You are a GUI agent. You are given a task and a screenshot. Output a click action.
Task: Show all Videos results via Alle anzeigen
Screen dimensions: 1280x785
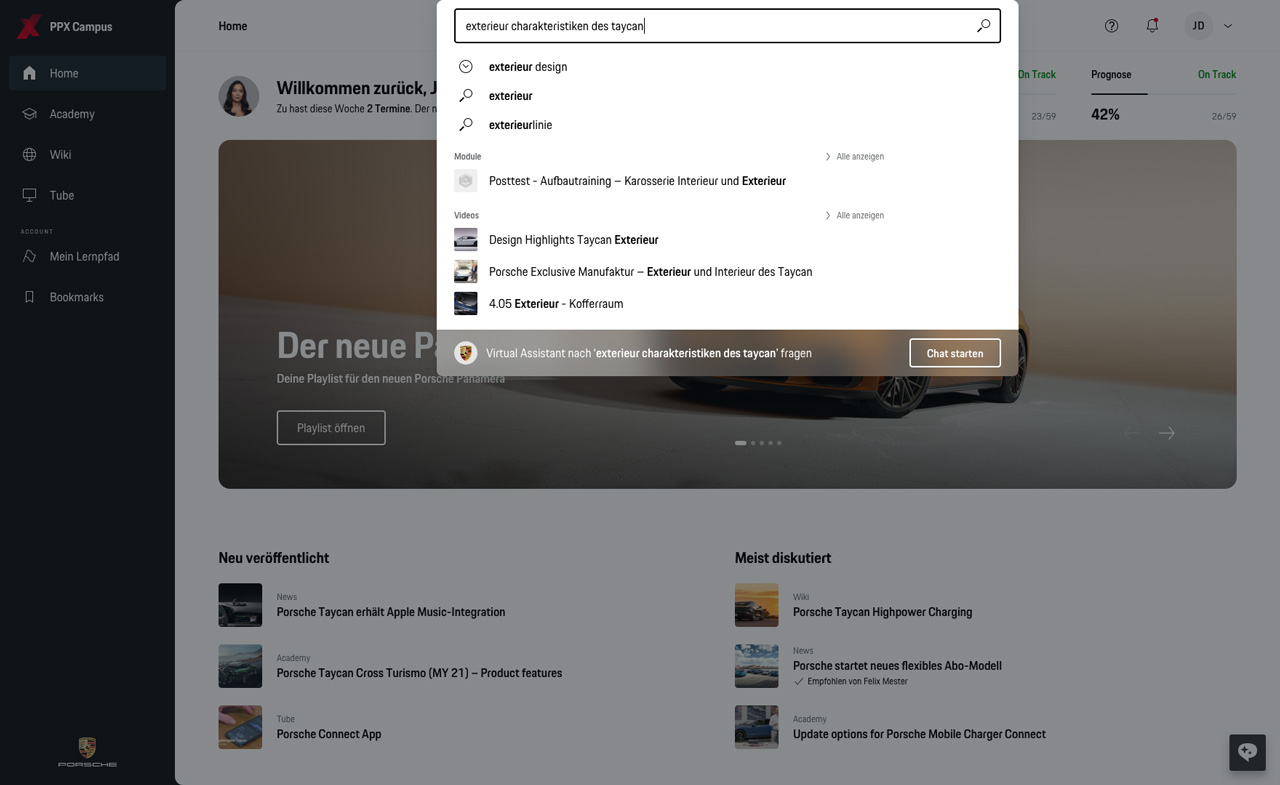pos(855,216)
